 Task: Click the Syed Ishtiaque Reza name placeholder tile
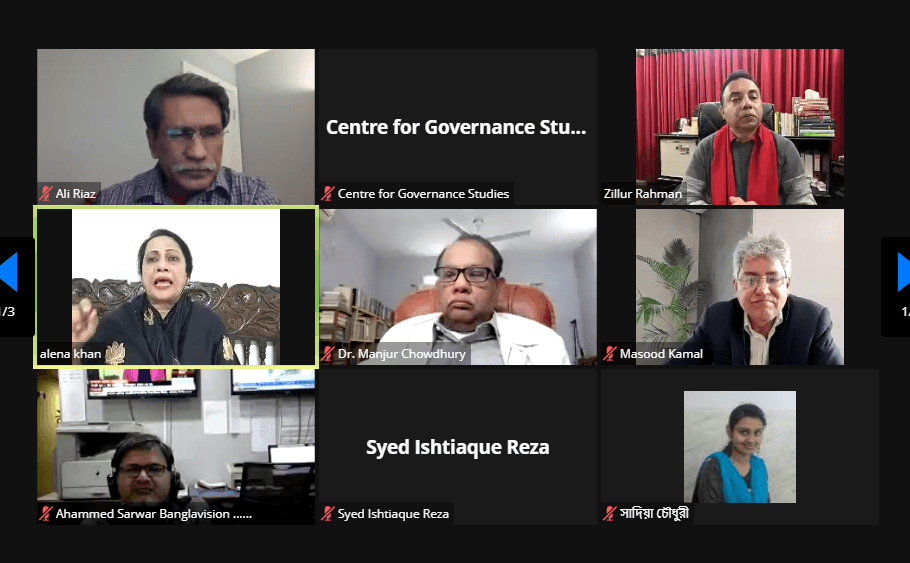458,447
